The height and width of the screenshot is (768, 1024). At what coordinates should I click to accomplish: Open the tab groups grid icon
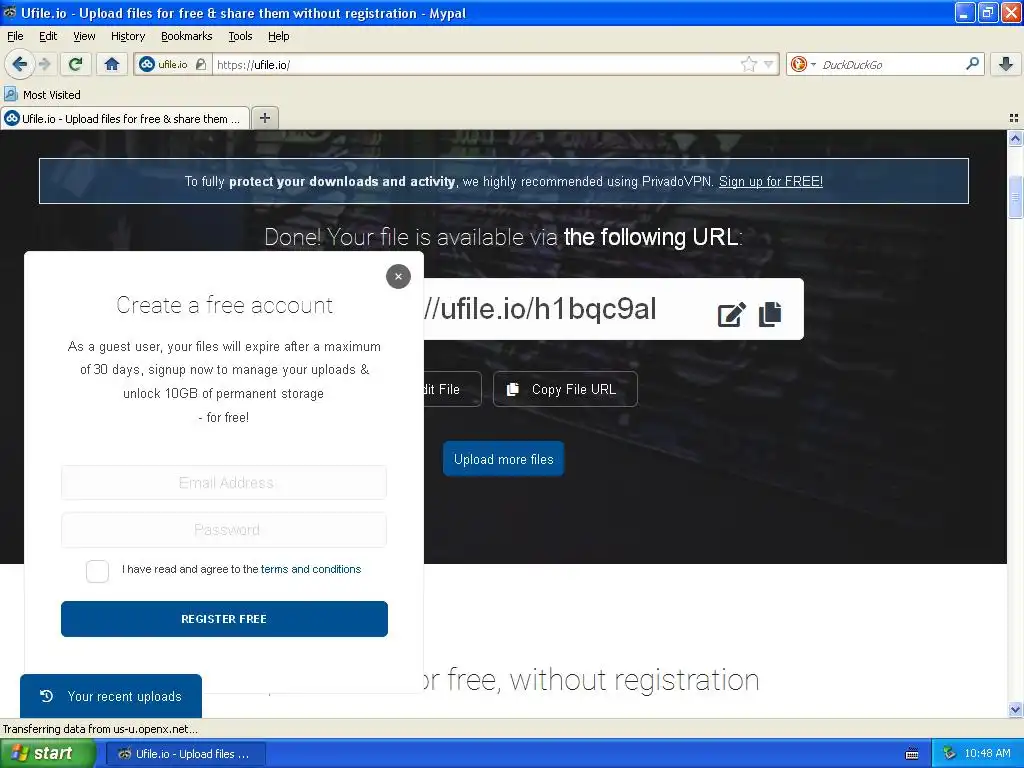pos(1014,118)
